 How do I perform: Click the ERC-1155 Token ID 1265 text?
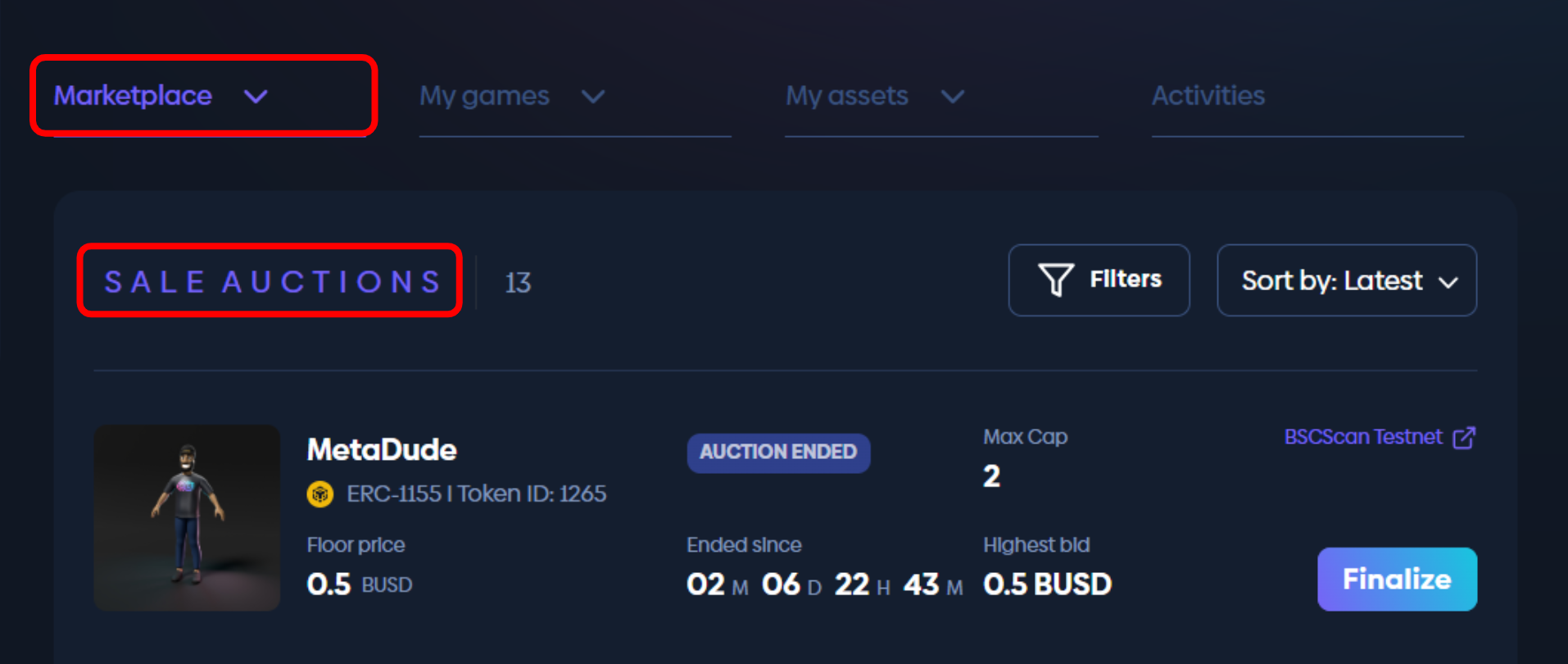pos(476,494)
